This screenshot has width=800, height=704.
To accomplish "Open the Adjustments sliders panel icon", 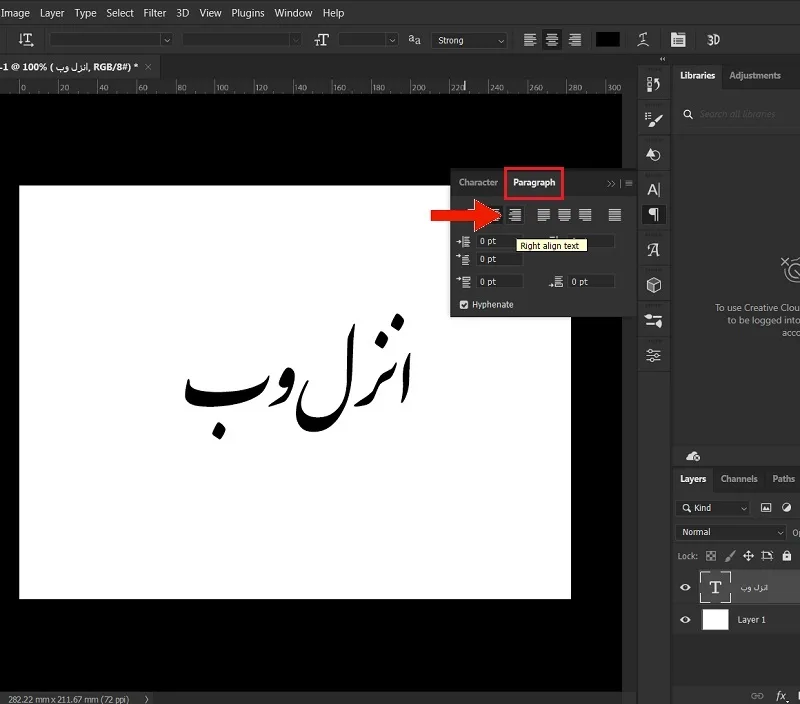I will [x=654, y=356].
